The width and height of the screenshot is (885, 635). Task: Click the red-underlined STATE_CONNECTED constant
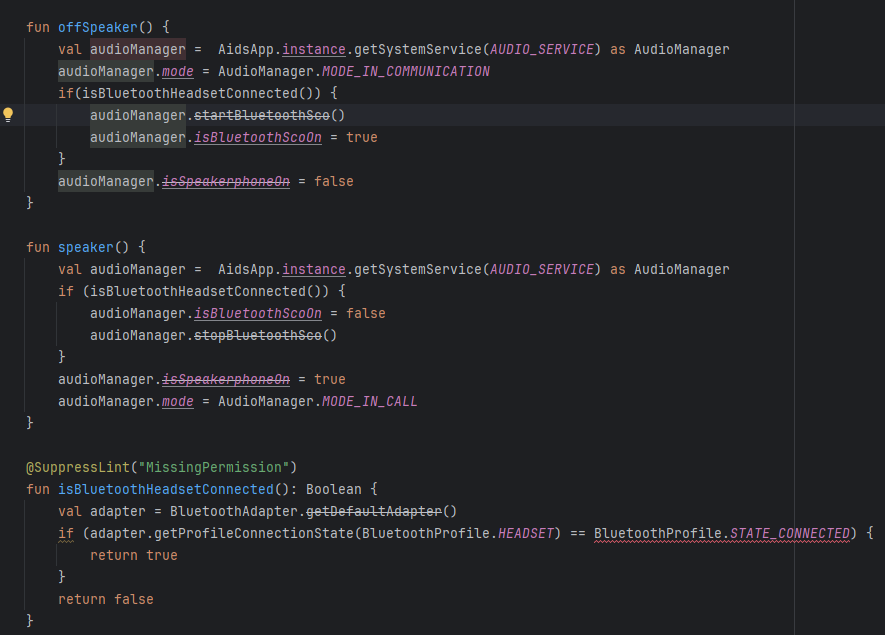coord(790,533)
